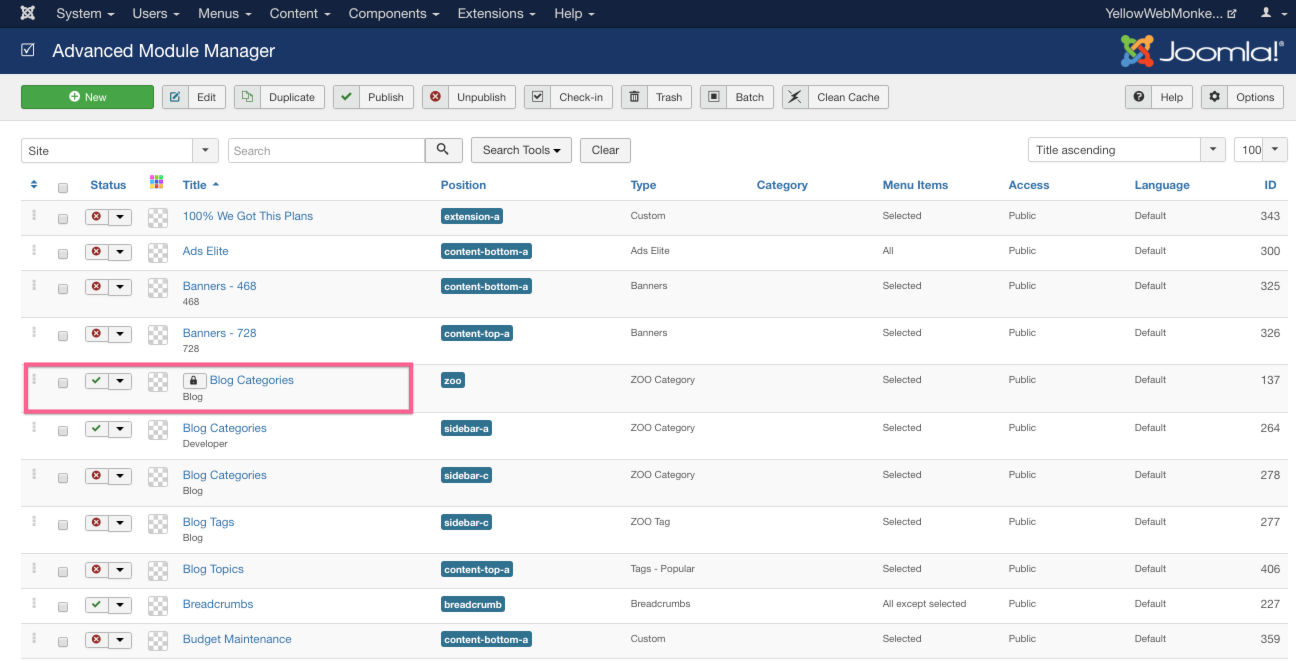Open the System menu
The width and height of the screenshot is (1296, 661).
click(85, 14)
